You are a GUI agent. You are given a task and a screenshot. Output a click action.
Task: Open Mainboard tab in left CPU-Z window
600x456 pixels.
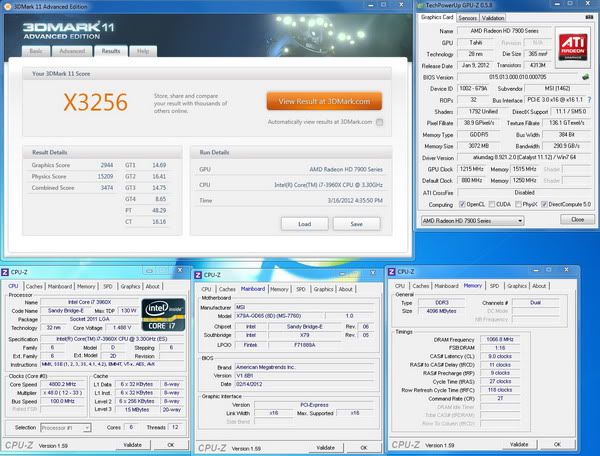click(x=60, y=286)
